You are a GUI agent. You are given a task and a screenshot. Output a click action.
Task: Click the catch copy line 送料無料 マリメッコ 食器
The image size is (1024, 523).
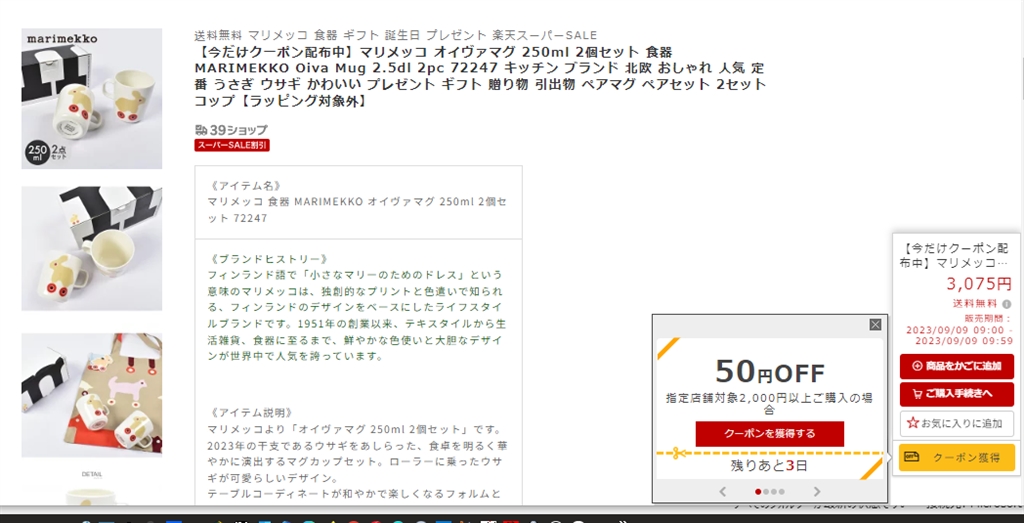click(395, 35)
